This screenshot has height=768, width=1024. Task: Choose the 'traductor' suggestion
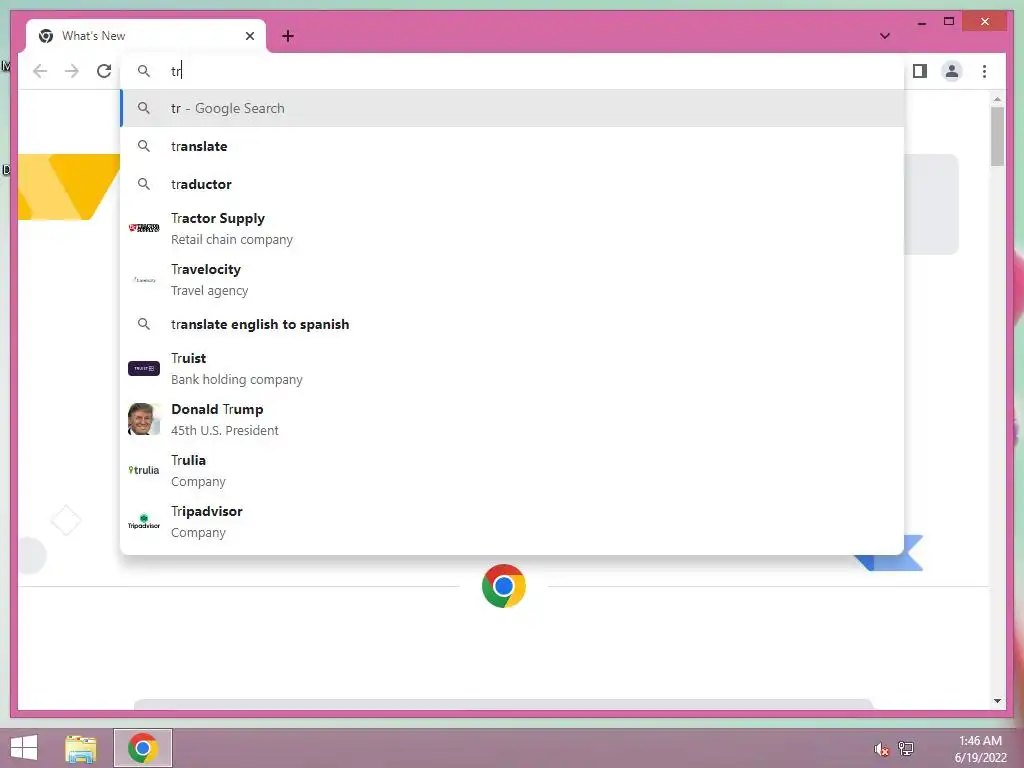[513, 184]
